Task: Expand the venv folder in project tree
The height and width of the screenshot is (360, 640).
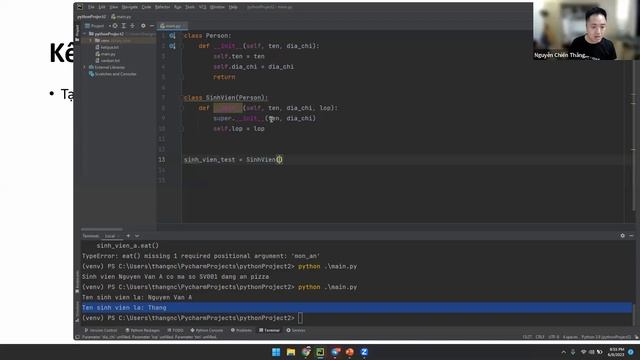Action: point(91,40)
